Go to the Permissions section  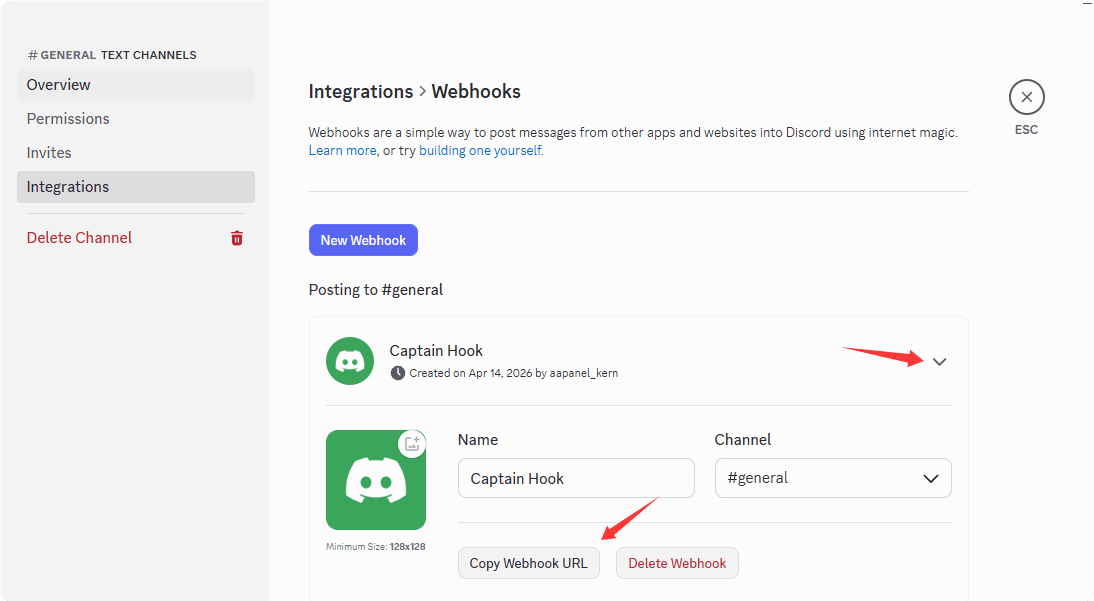[x=68, y=119]
